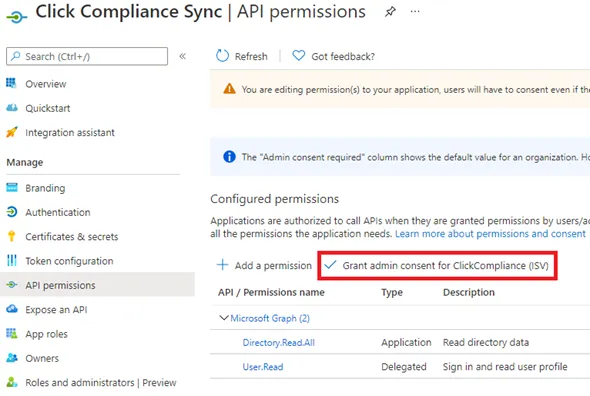Click the Token configuration bars icon
Screen dimensions: 590x396
click(12, 260)
